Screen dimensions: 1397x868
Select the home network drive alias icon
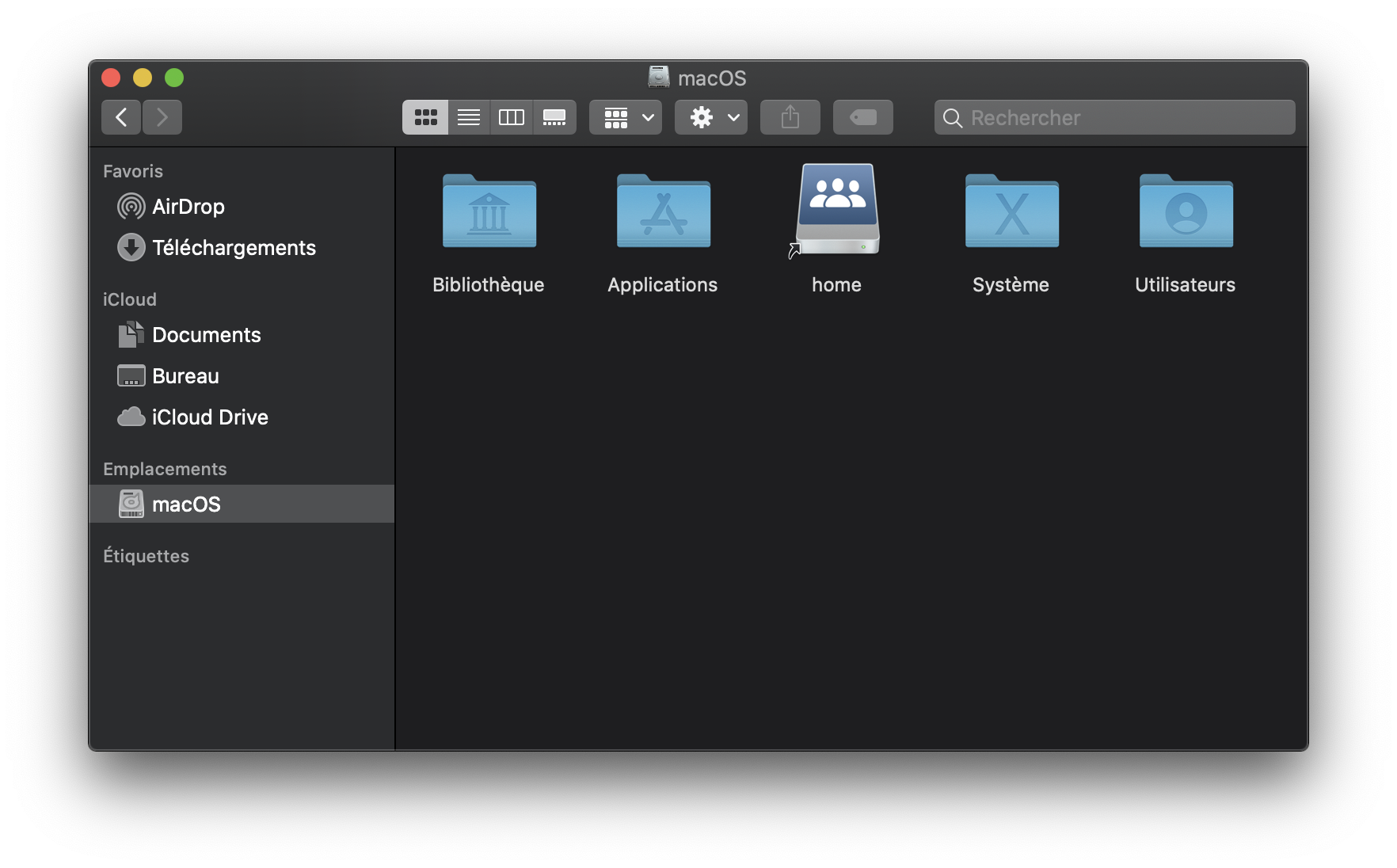coord(837,210)
